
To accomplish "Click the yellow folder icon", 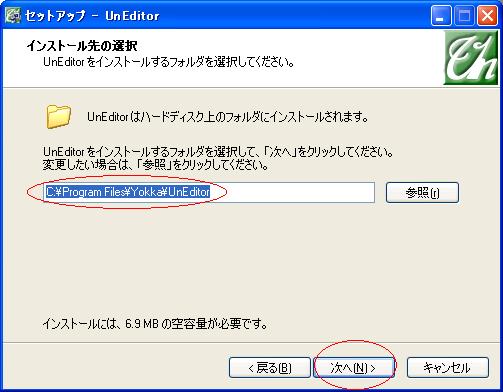I will tap(59, 116).
